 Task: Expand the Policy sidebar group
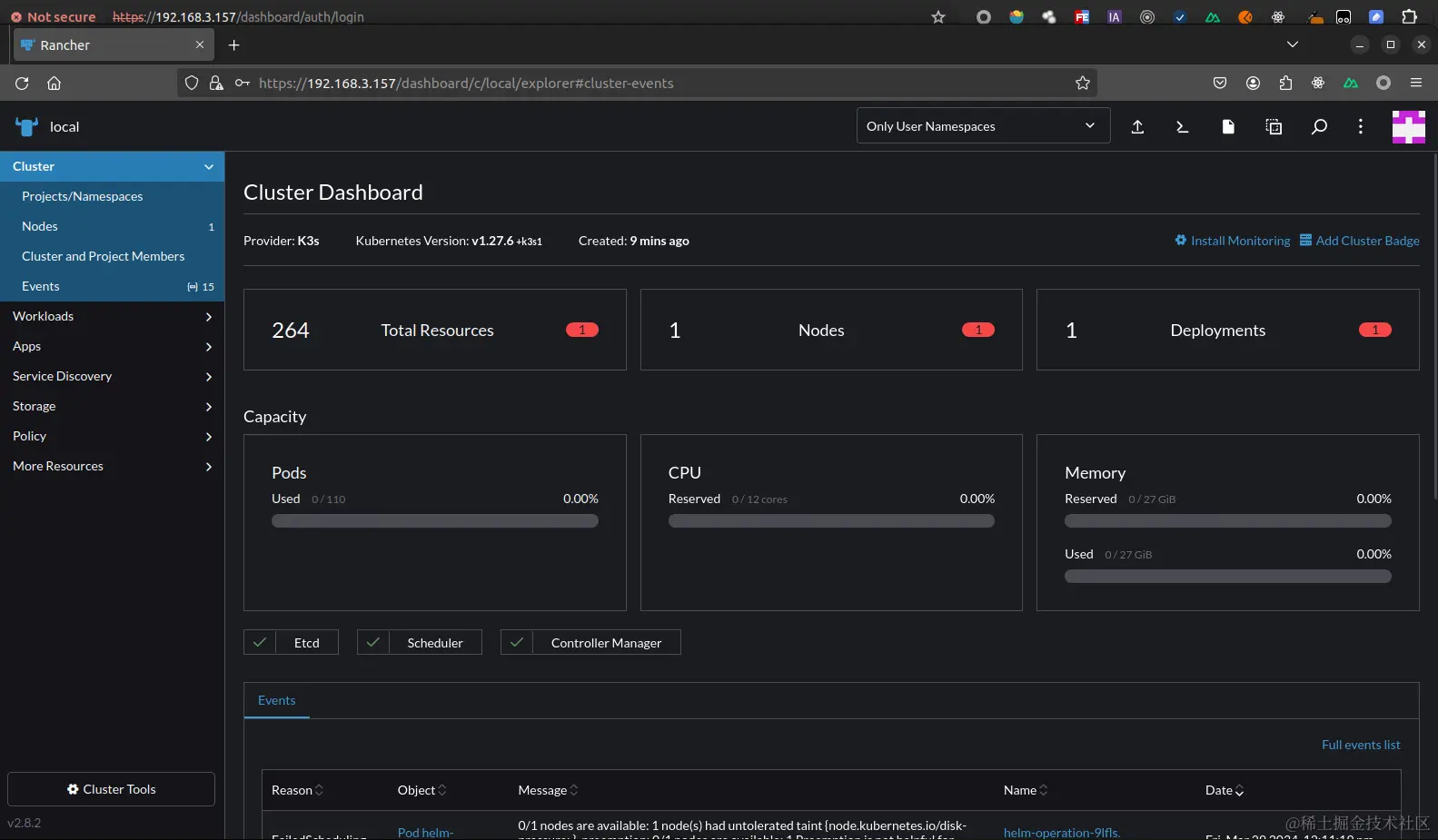[x=209, y=436]
